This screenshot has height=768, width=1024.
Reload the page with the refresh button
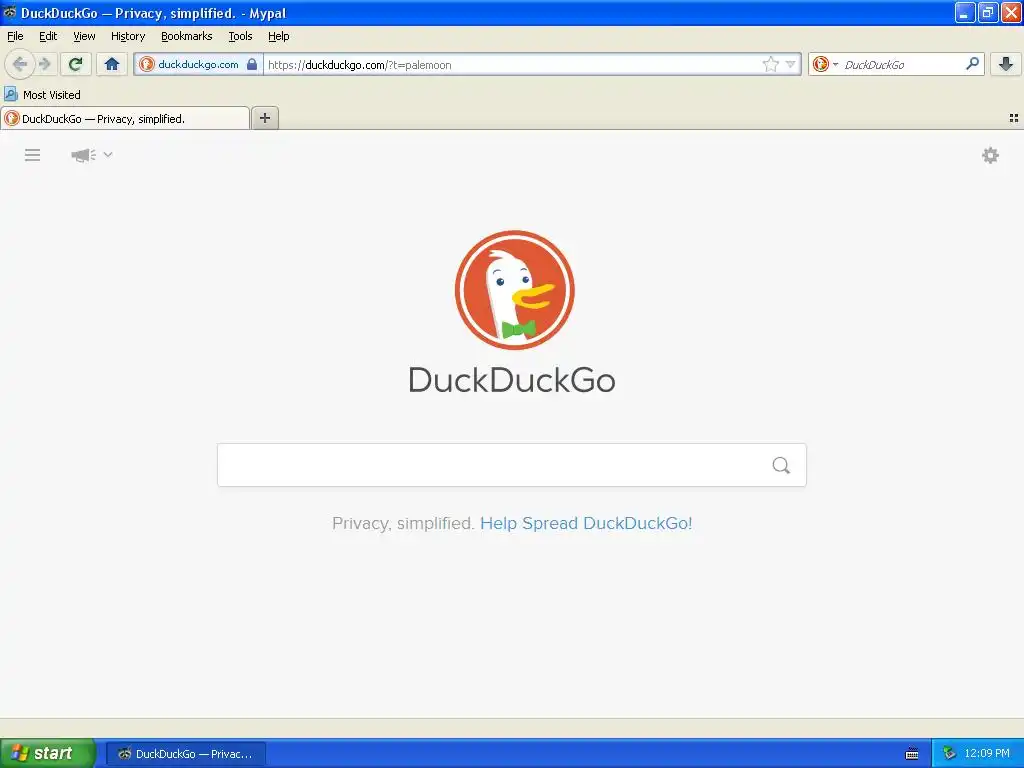click(x=76, y=64)
